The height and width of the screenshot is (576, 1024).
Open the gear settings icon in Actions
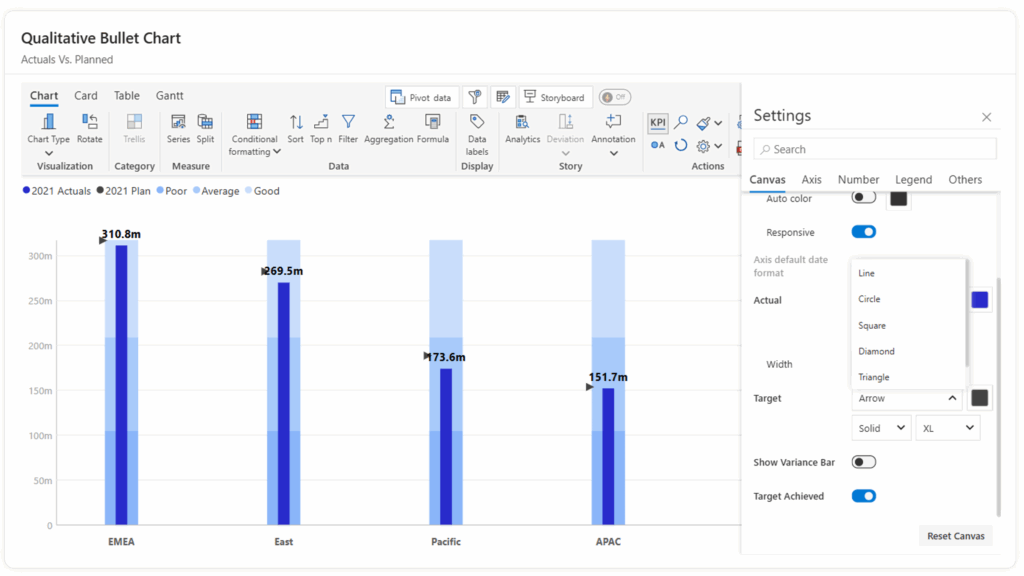pyautogui.click(x=703, y=146)
